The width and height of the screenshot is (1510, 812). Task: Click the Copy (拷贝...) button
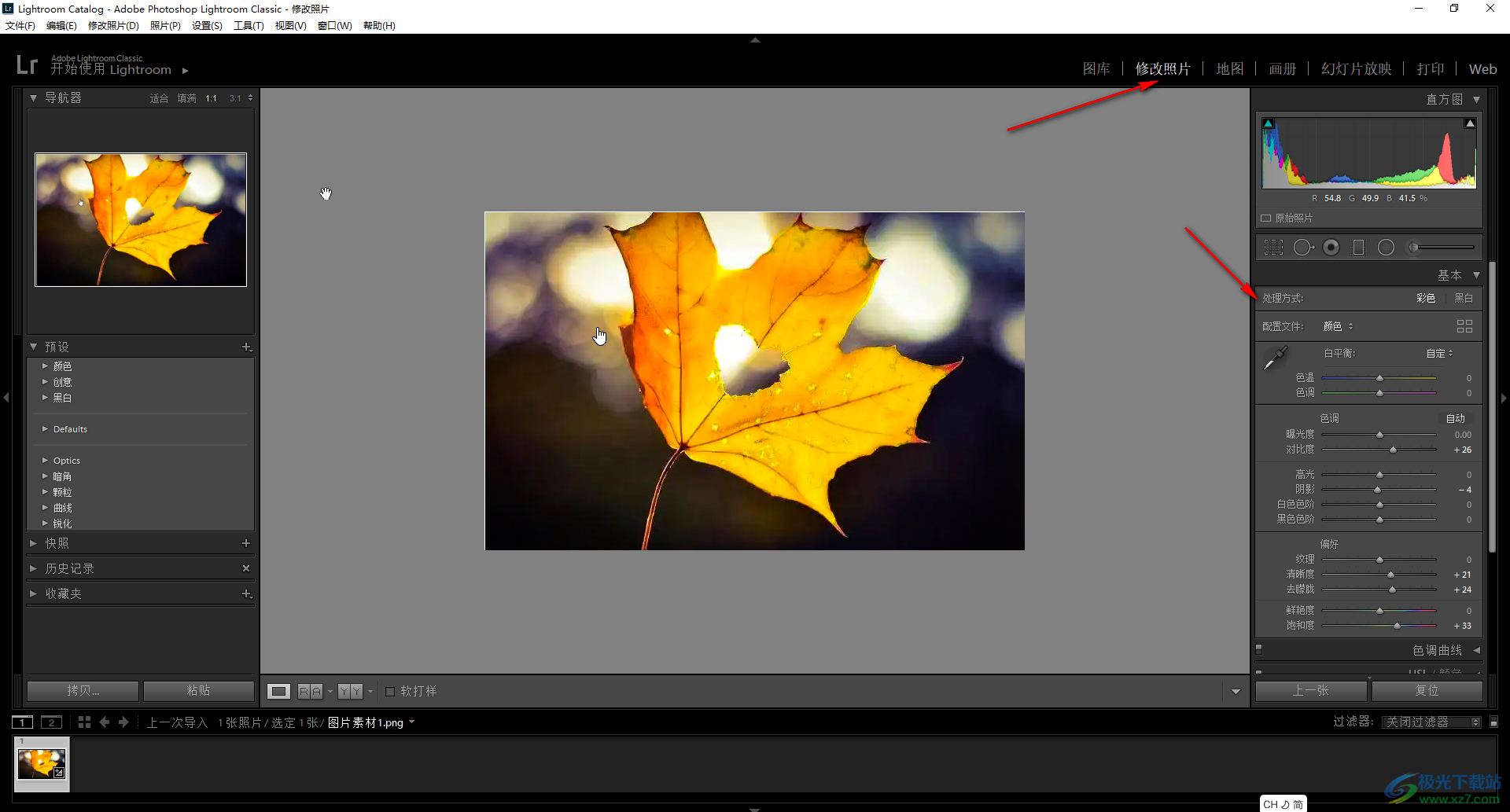click(83, 691)
